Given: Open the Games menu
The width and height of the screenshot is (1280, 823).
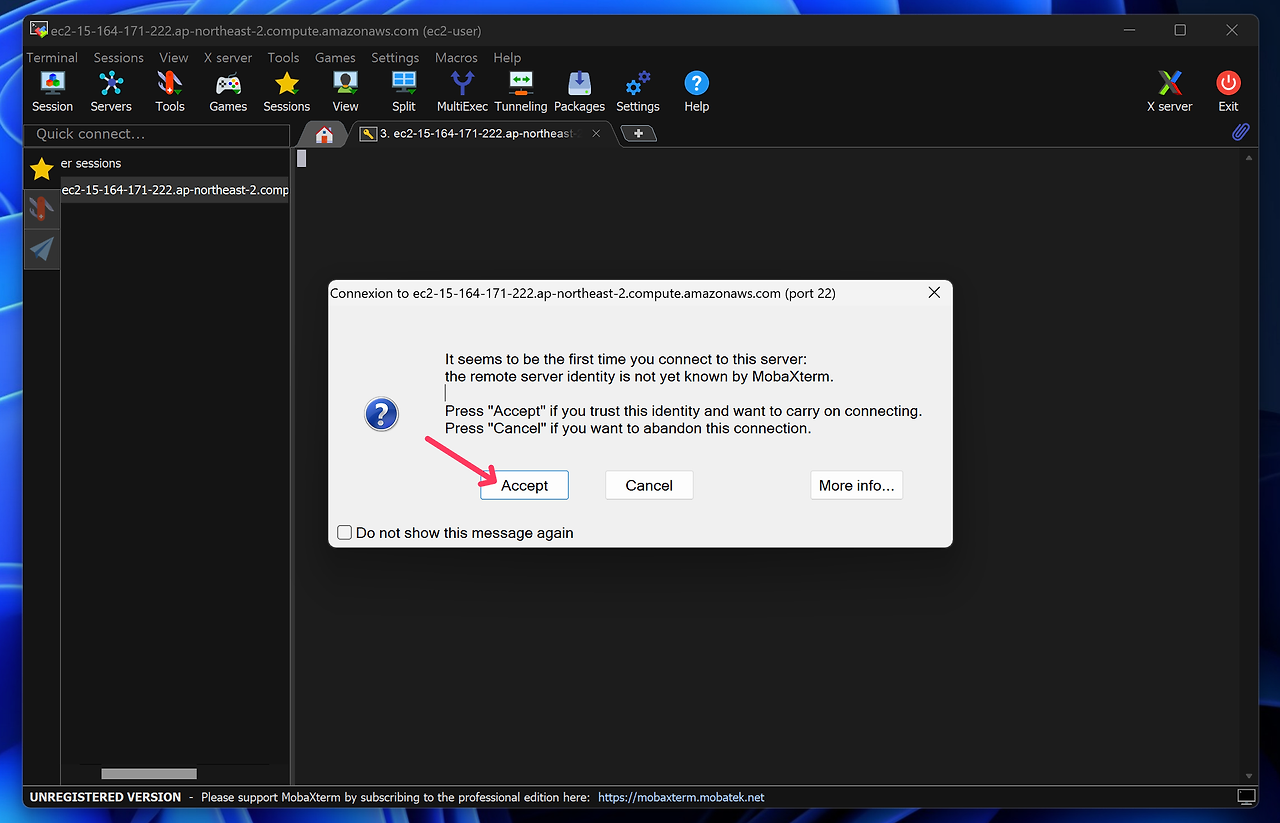Looking at the screenshot, I should pyautogui.click(x=335, y=58).
